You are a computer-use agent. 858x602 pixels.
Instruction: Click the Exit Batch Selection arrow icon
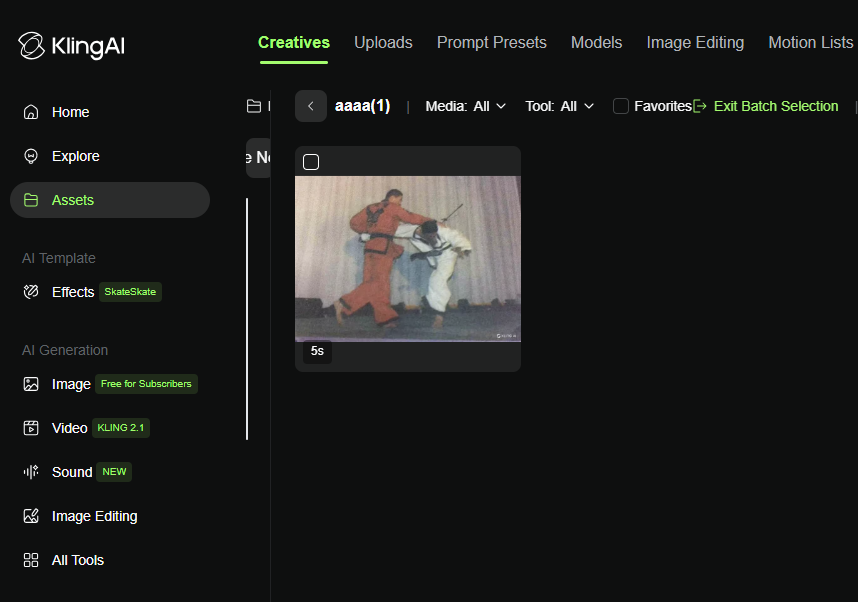click(700, 106)
